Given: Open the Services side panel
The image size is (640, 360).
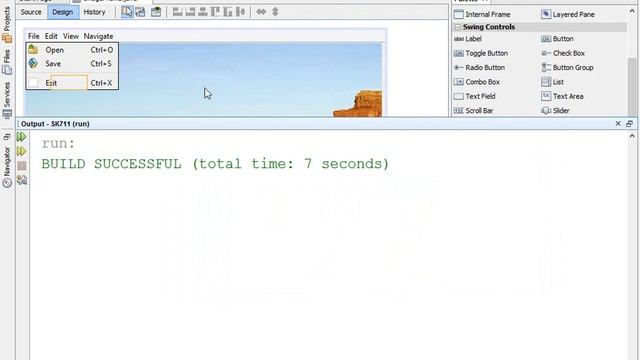Looking at the screenshot, I should (7, 100).
